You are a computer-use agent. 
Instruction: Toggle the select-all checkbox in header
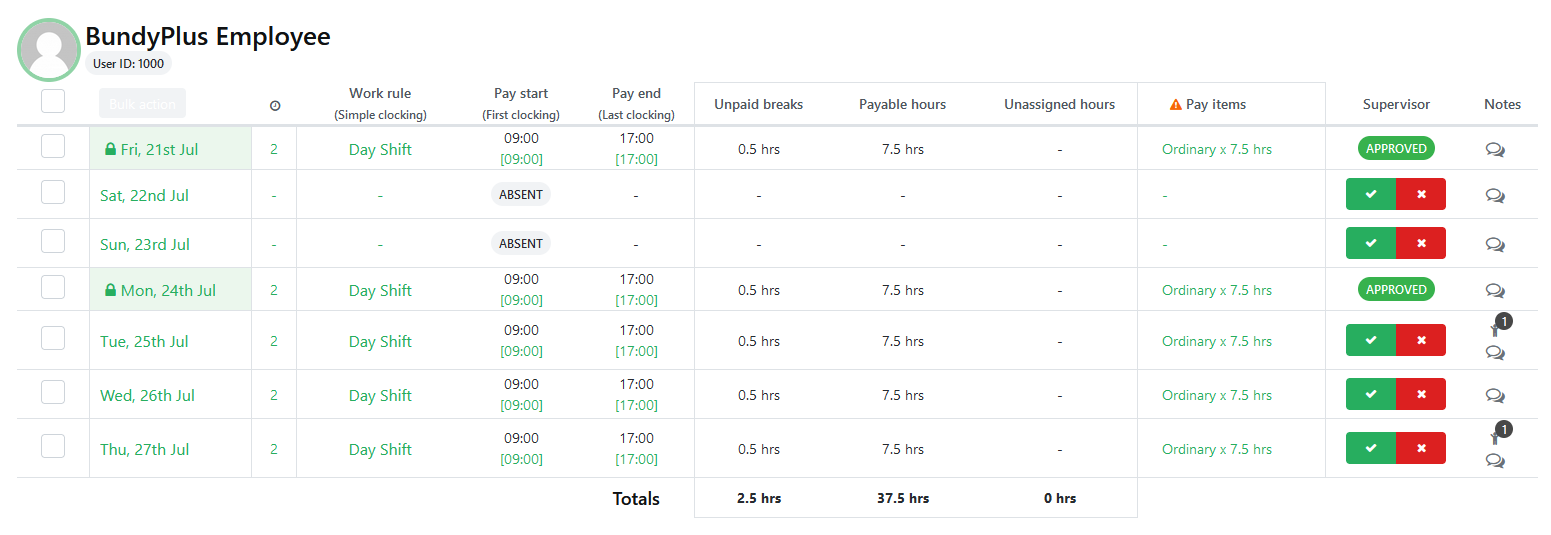53,102
